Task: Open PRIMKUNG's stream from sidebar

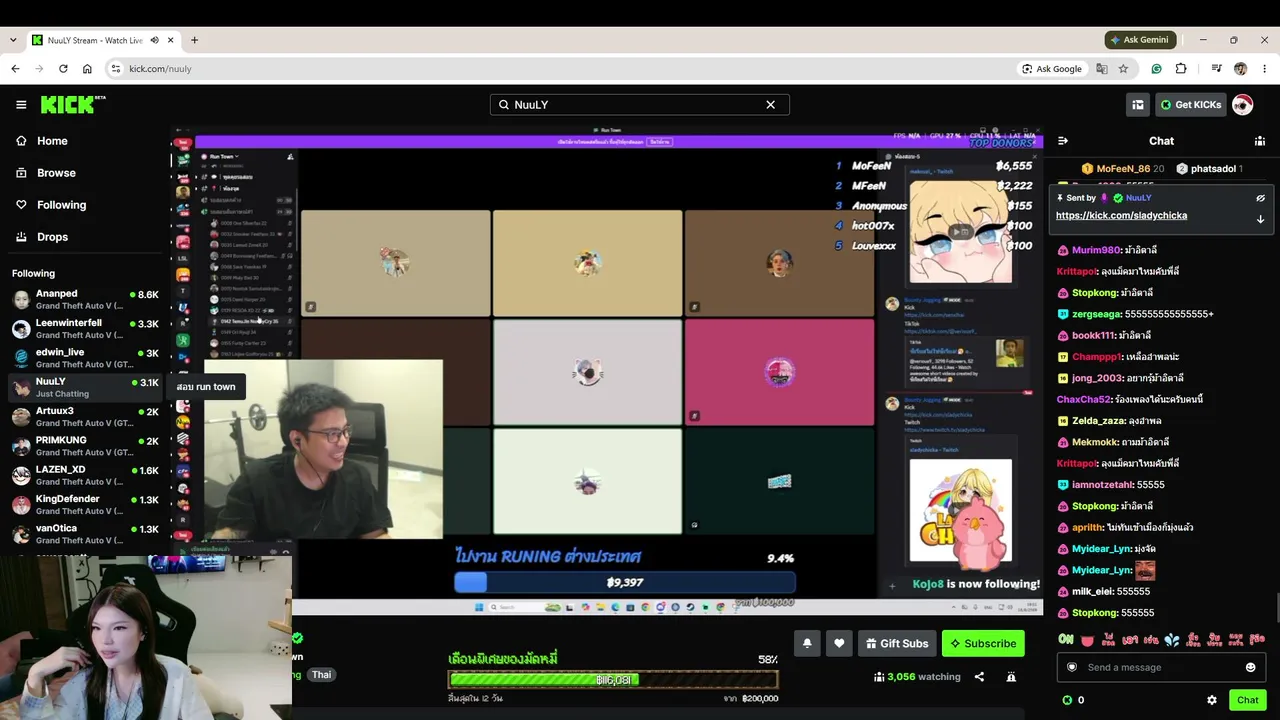Action: (85, 445)
